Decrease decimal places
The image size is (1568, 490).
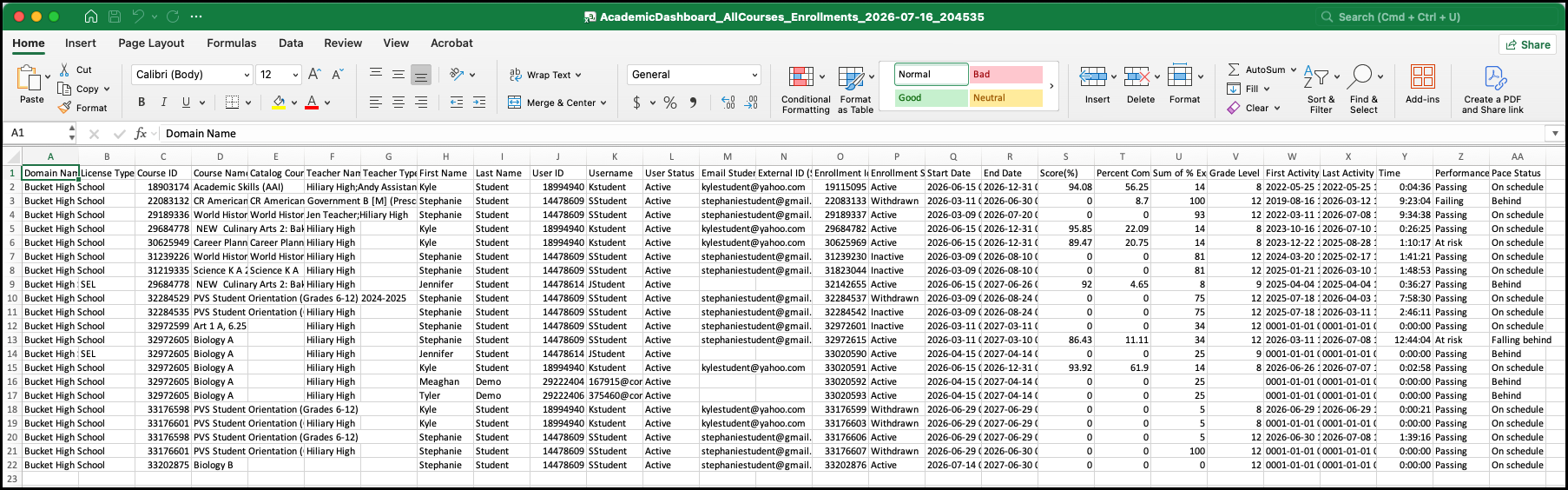pos(751,103)
